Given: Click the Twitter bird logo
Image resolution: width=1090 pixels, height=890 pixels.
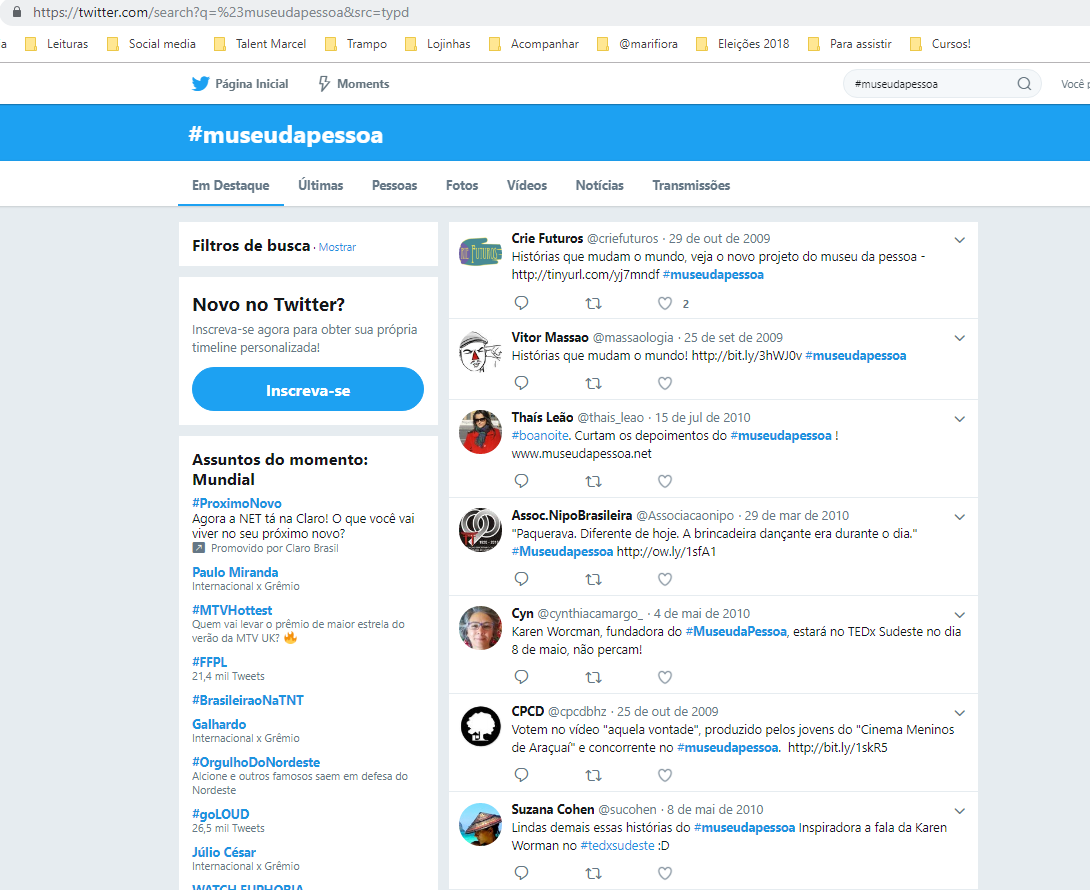Looking at the screenshot, I should point(200,83).
